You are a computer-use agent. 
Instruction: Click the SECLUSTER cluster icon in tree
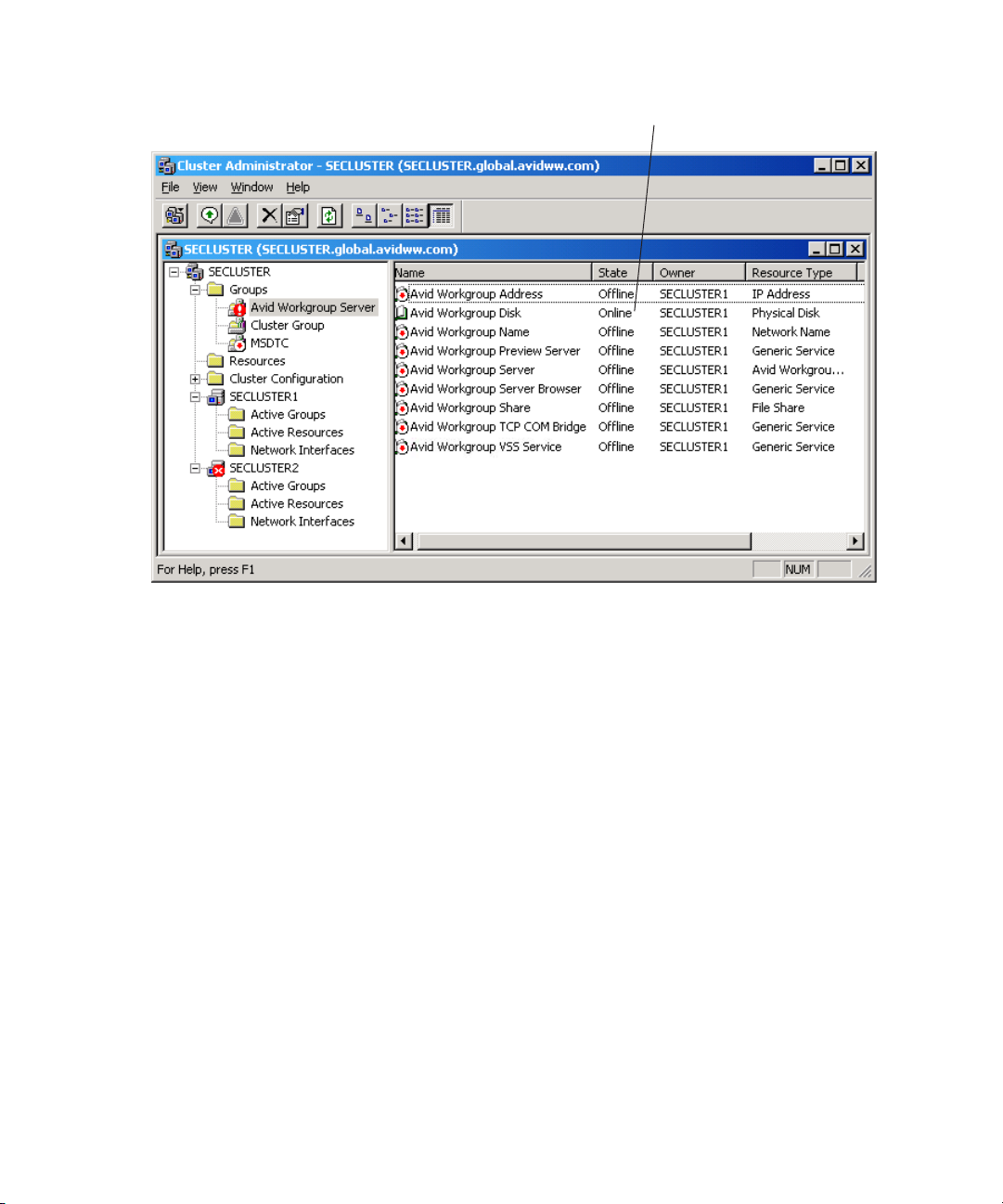click(194, 271)
